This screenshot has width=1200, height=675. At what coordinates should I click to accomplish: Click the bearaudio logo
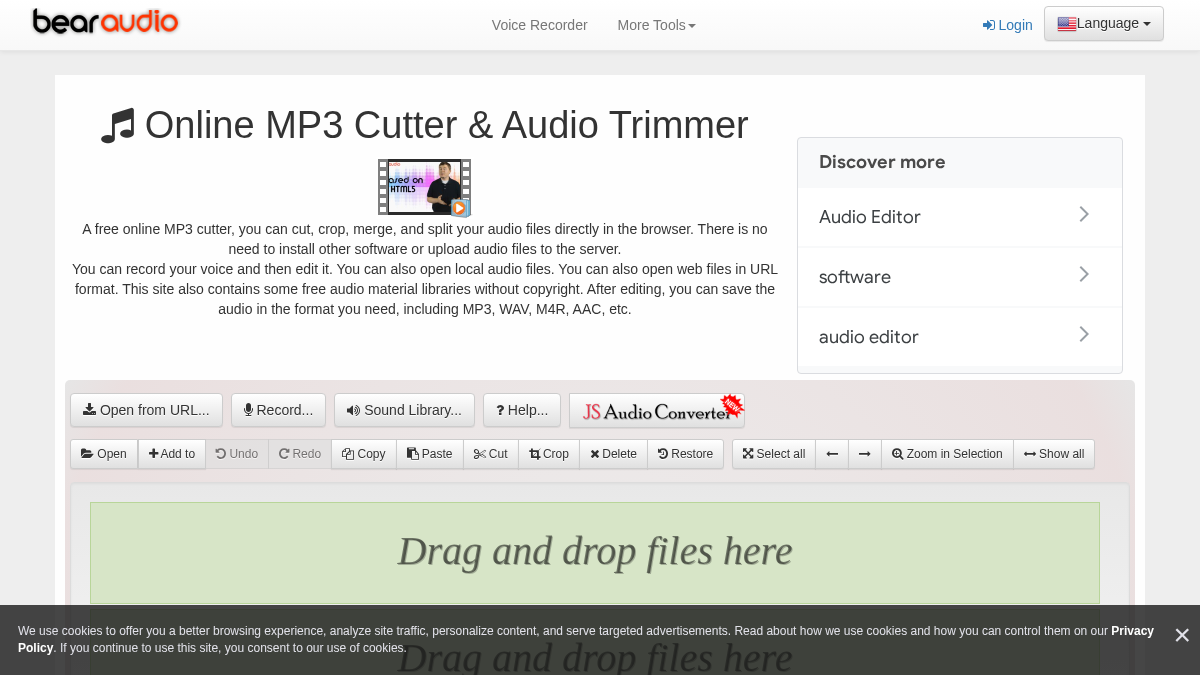click(105, 22)
